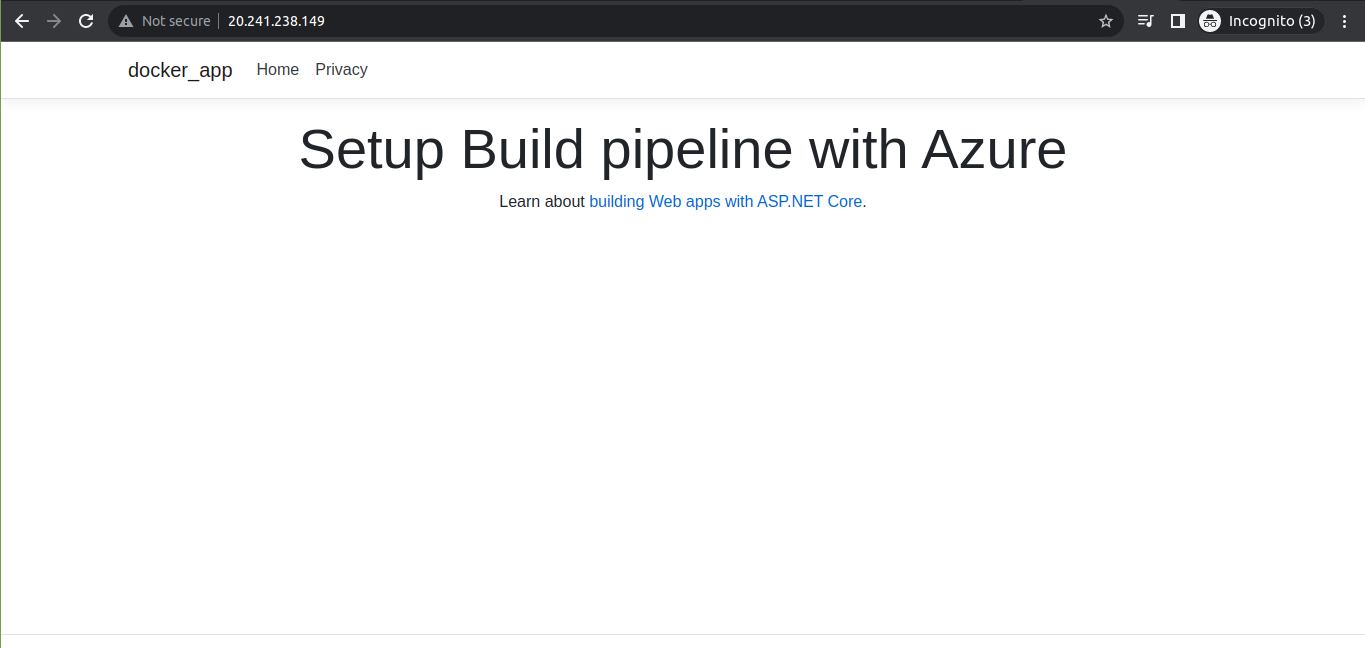Follow the building Web apps with ASP.NET Core link
The height and width of the screenshot is (648, 1365).
point(726,201)
